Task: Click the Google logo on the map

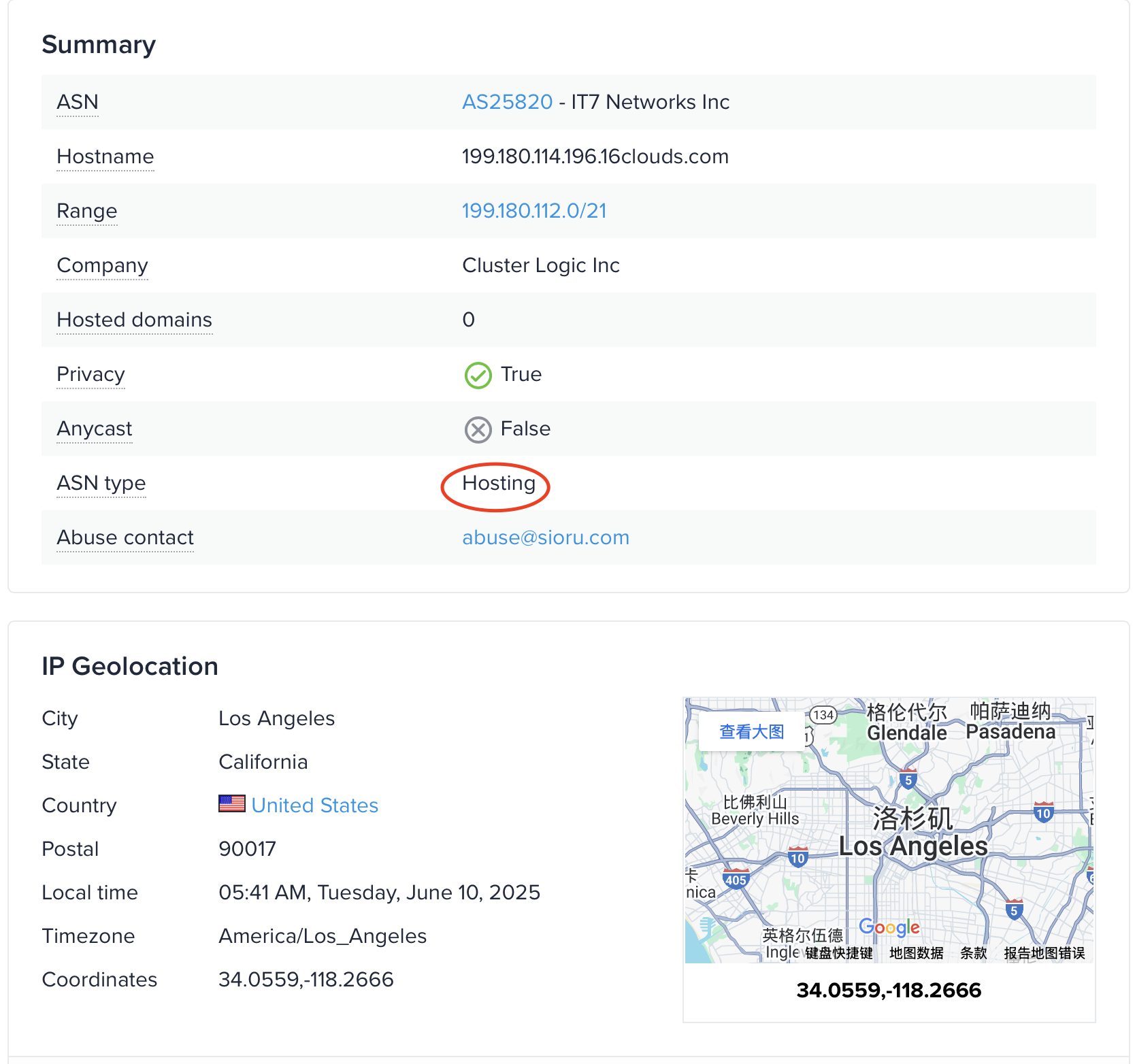Action: tap(889, 927)
